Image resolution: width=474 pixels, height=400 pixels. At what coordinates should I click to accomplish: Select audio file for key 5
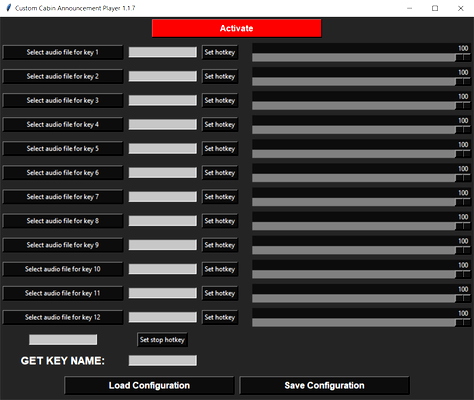[x=63, y=149]
